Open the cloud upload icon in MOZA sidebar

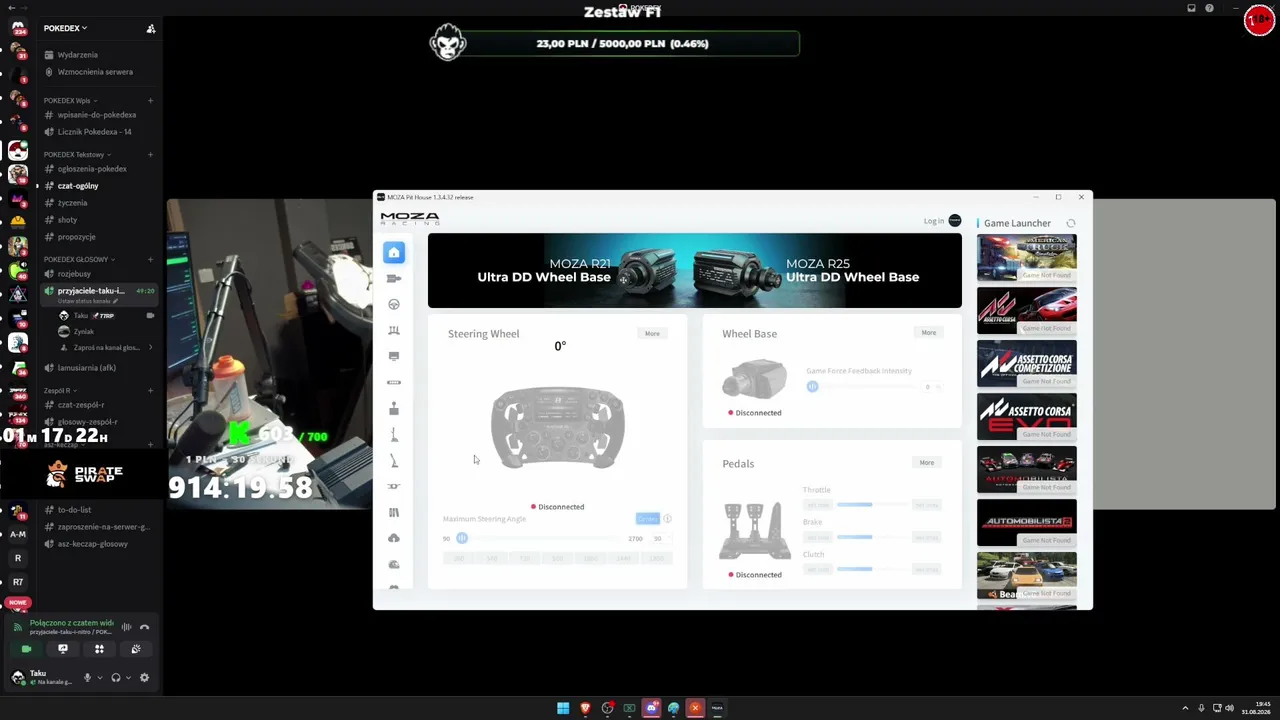pos(394,538)
